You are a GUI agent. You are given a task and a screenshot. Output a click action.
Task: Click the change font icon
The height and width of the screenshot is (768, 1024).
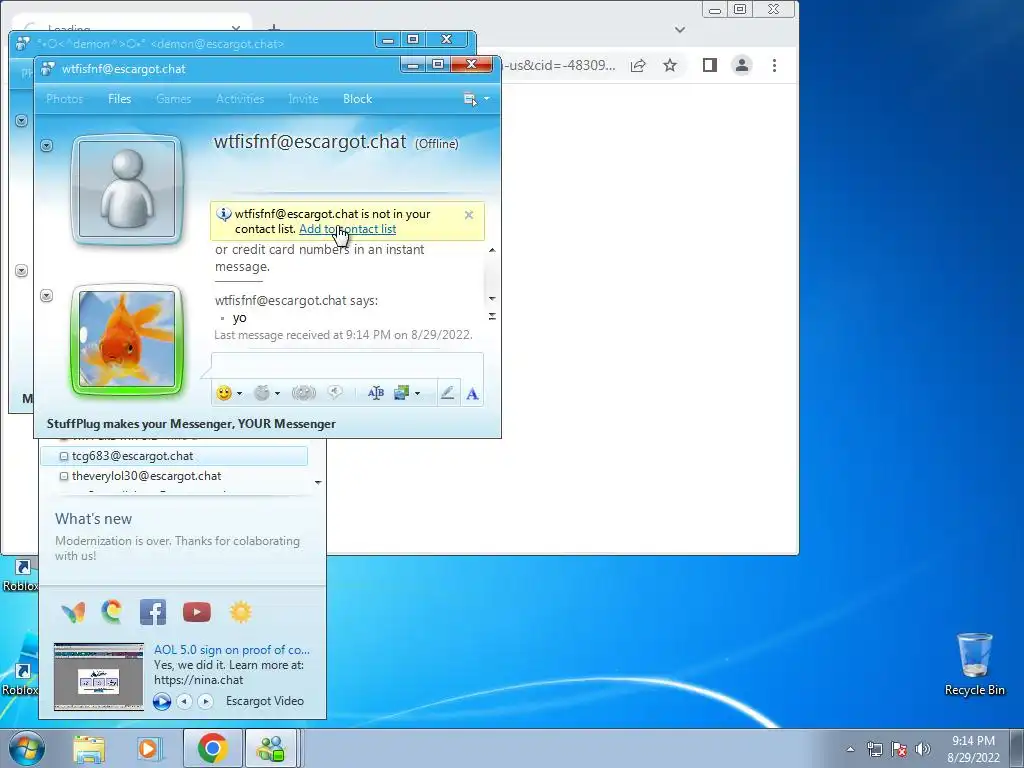pyautogui.click(x=376, y=393)
